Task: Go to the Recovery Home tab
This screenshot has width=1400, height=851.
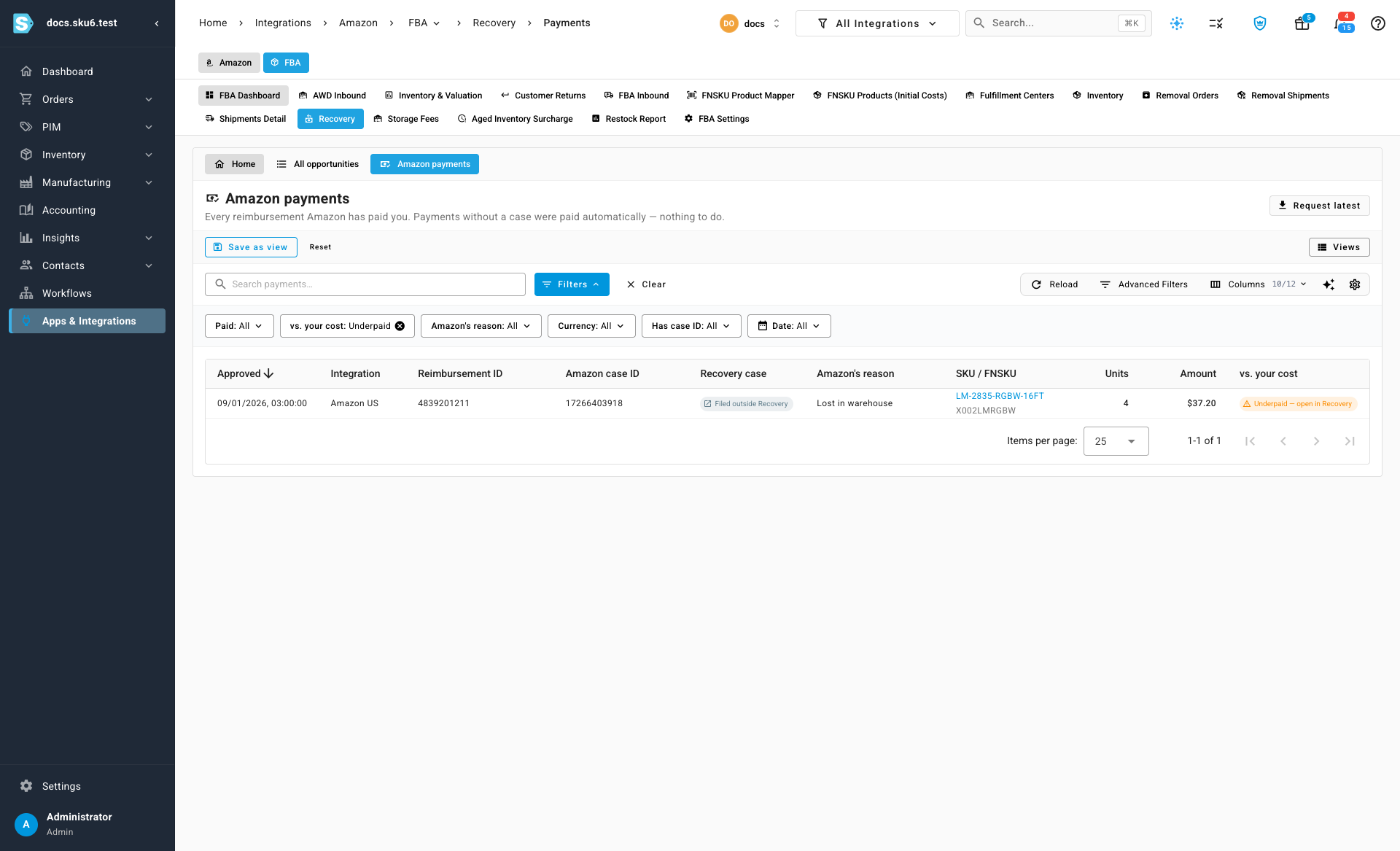Action: [x=235, y=164]
